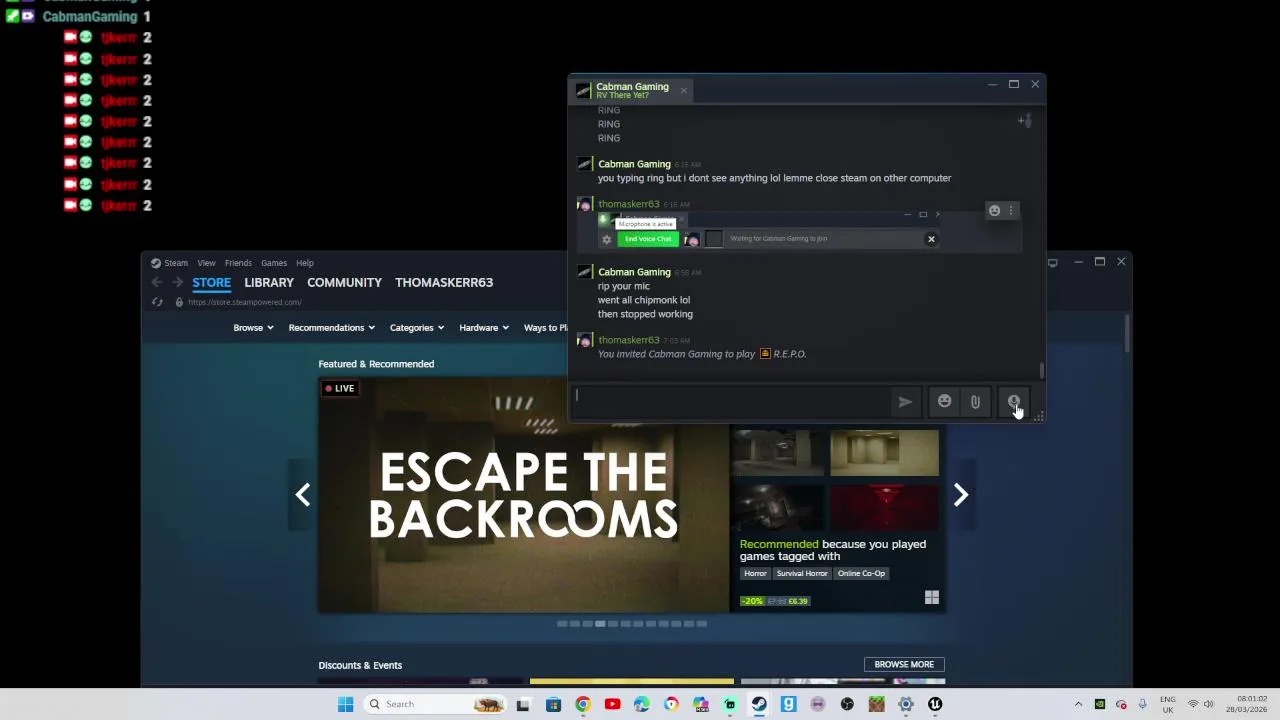The image size is (1280, 720).
Task: Click the BROWSE MORE button
Action: 904,664
